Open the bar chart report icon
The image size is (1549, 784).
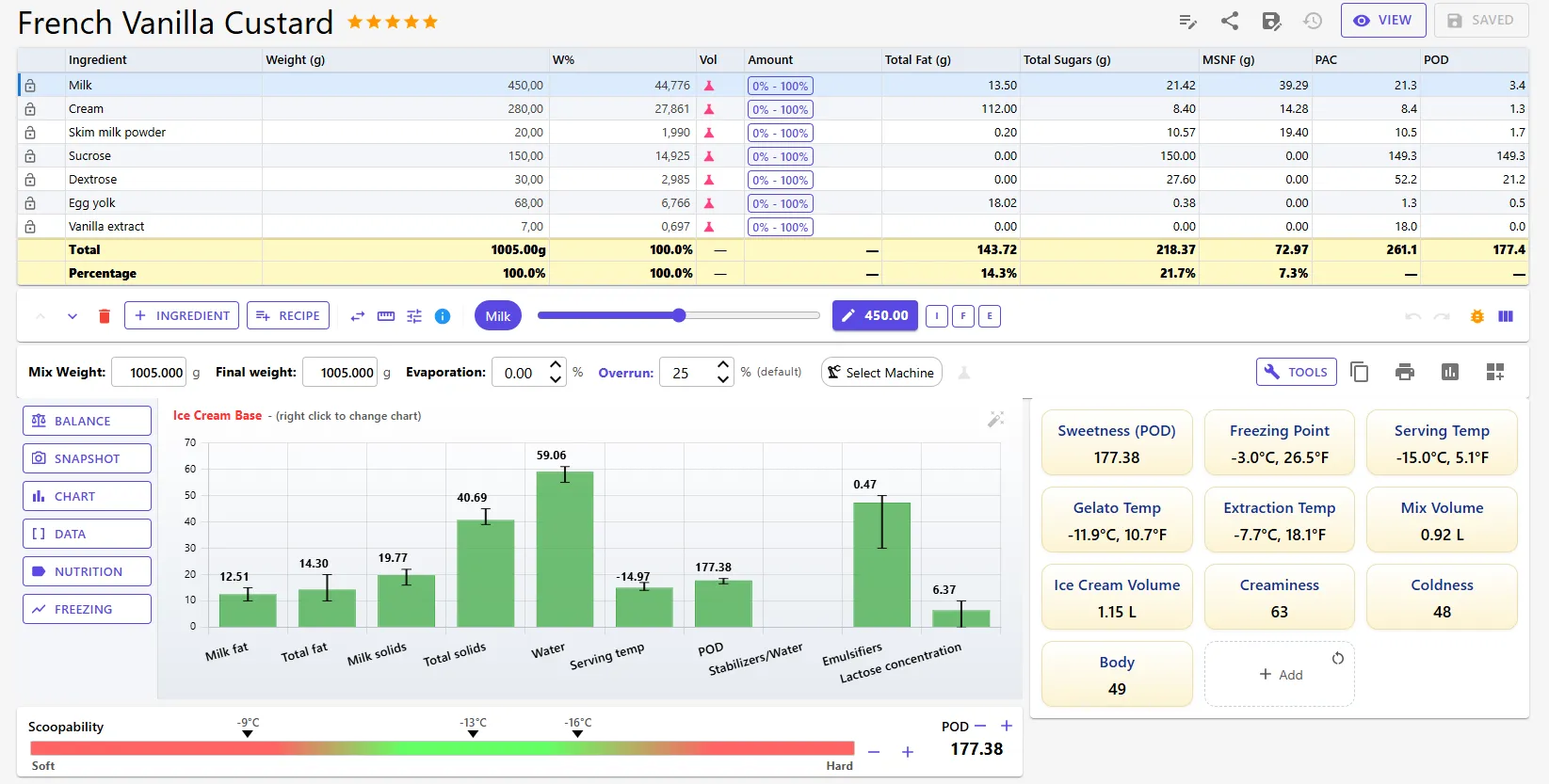coord(1450,372)
